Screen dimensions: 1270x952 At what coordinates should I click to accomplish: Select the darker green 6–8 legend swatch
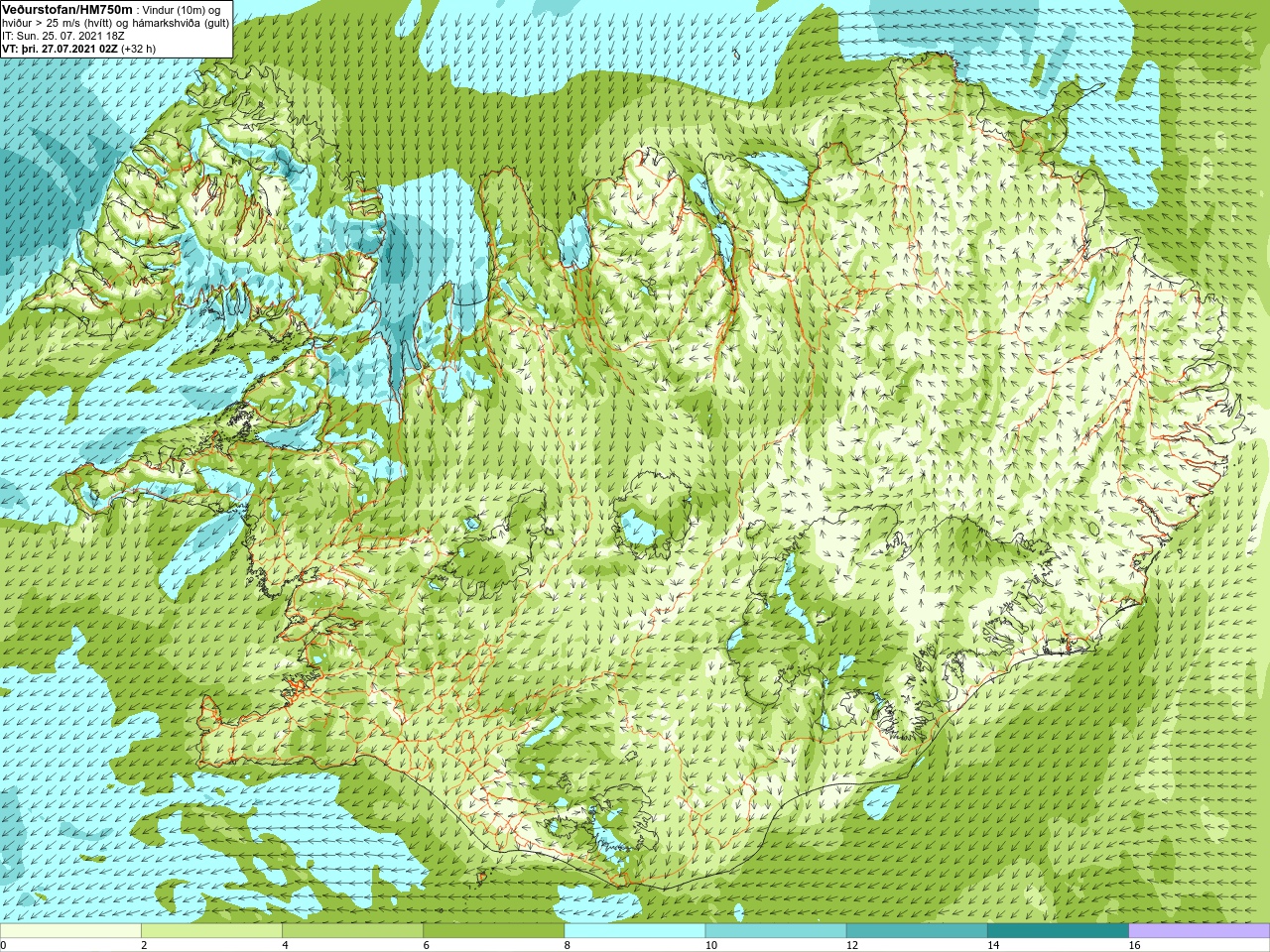point(494,931)
